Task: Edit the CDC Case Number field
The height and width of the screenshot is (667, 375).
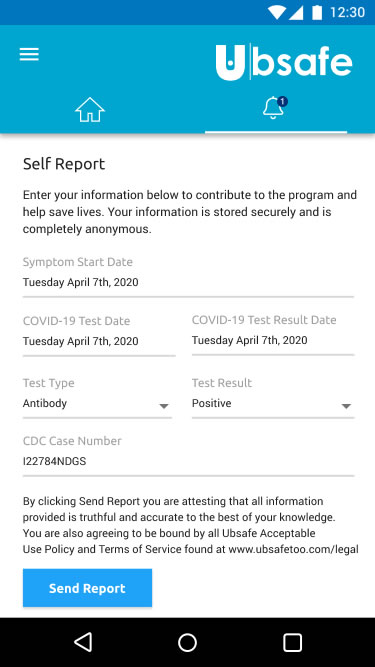Action: tap(188, 461)
